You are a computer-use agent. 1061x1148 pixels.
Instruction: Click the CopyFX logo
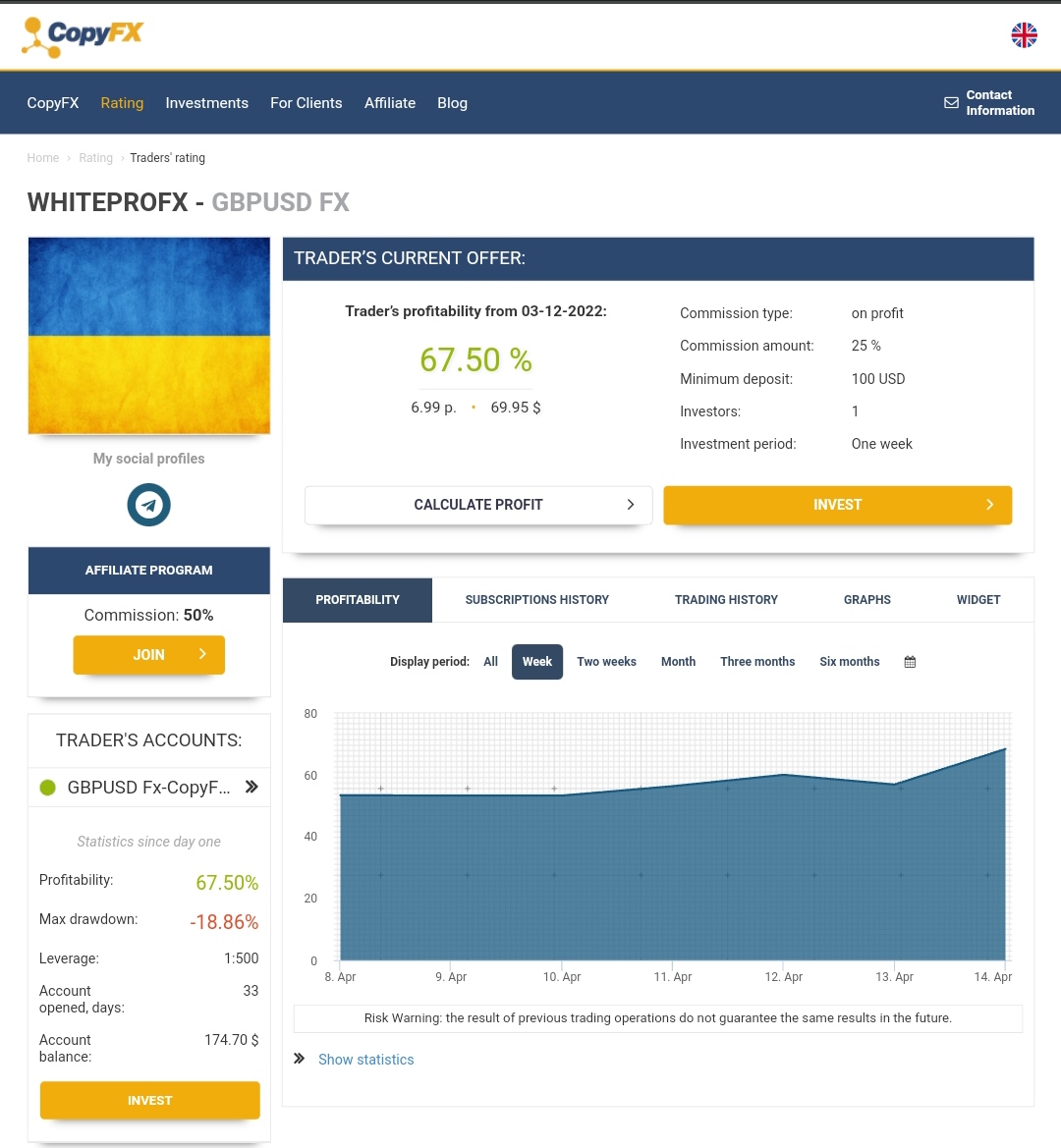pos(83,36)
